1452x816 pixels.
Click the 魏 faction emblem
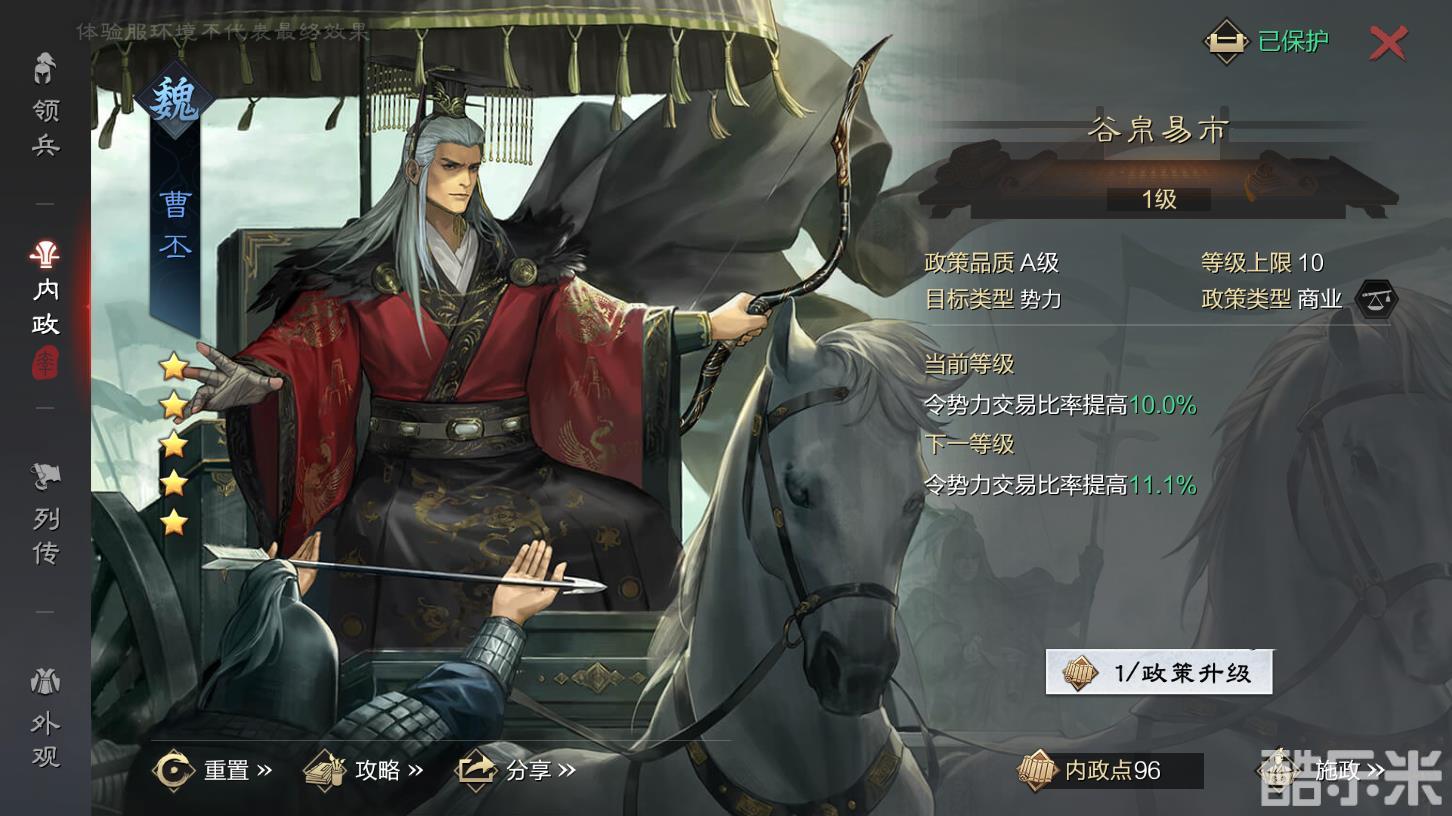tap(175, 100)
